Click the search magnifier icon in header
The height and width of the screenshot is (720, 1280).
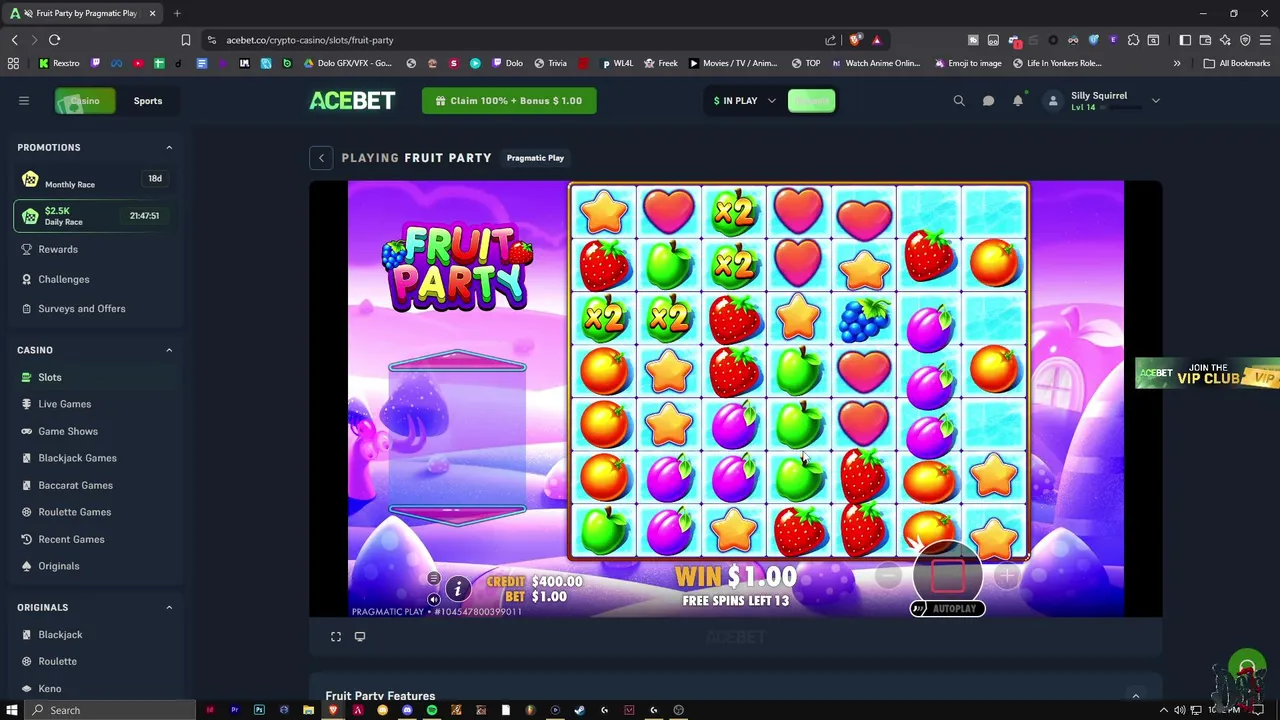(959, 100)
